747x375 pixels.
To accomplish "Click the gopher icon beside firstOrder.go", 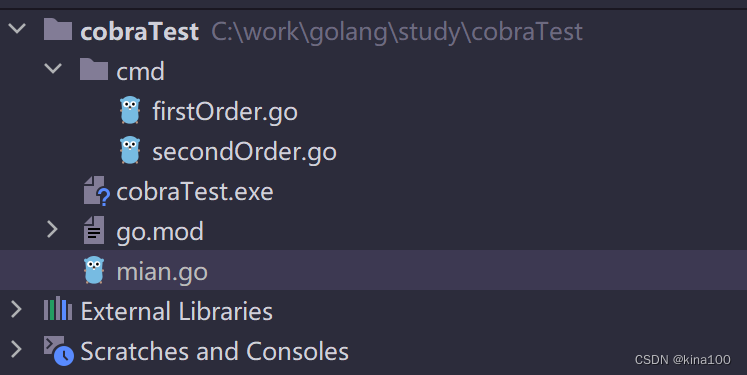I will pos(130,111).
